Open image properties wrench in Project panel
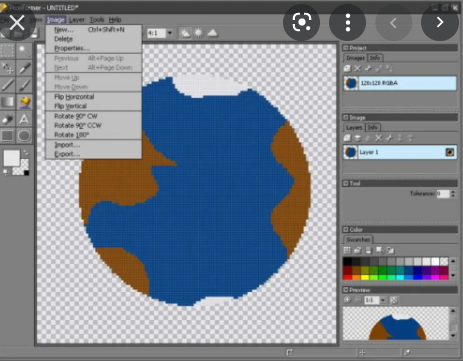The height and width of the screenshot is (361, 463). pyautogui.click(x=368, y=69)
